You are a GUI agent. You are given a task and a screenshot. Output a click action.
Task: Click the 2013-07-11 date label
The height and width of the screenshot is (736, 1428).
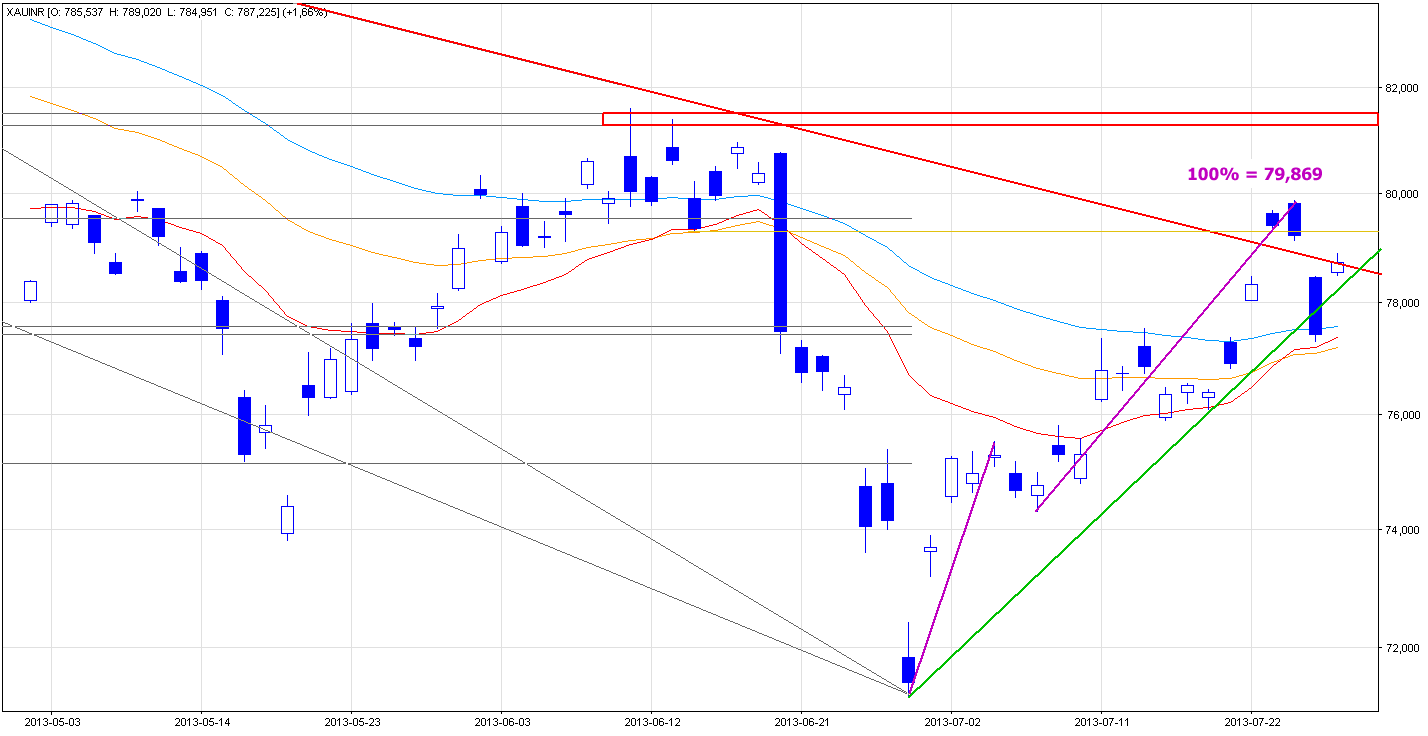click(1102, 721)
